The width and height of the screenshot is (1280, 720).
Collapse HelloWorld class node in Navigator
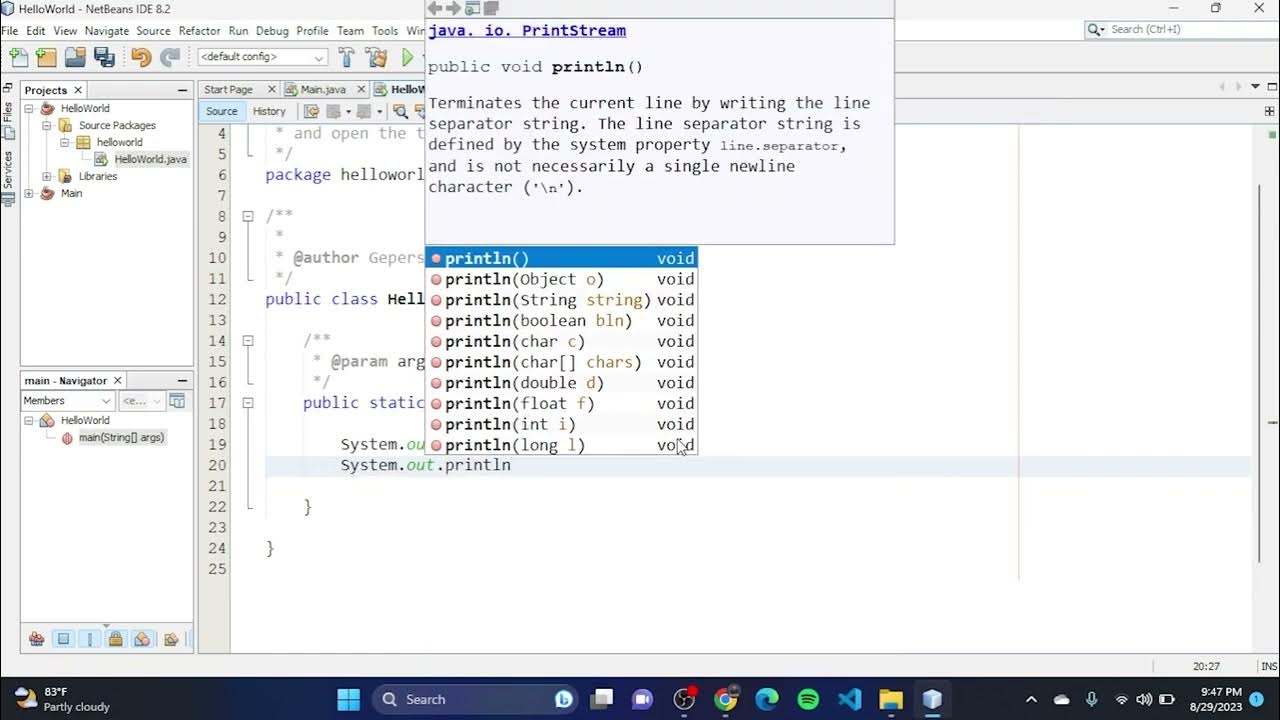tap(29, 420)
